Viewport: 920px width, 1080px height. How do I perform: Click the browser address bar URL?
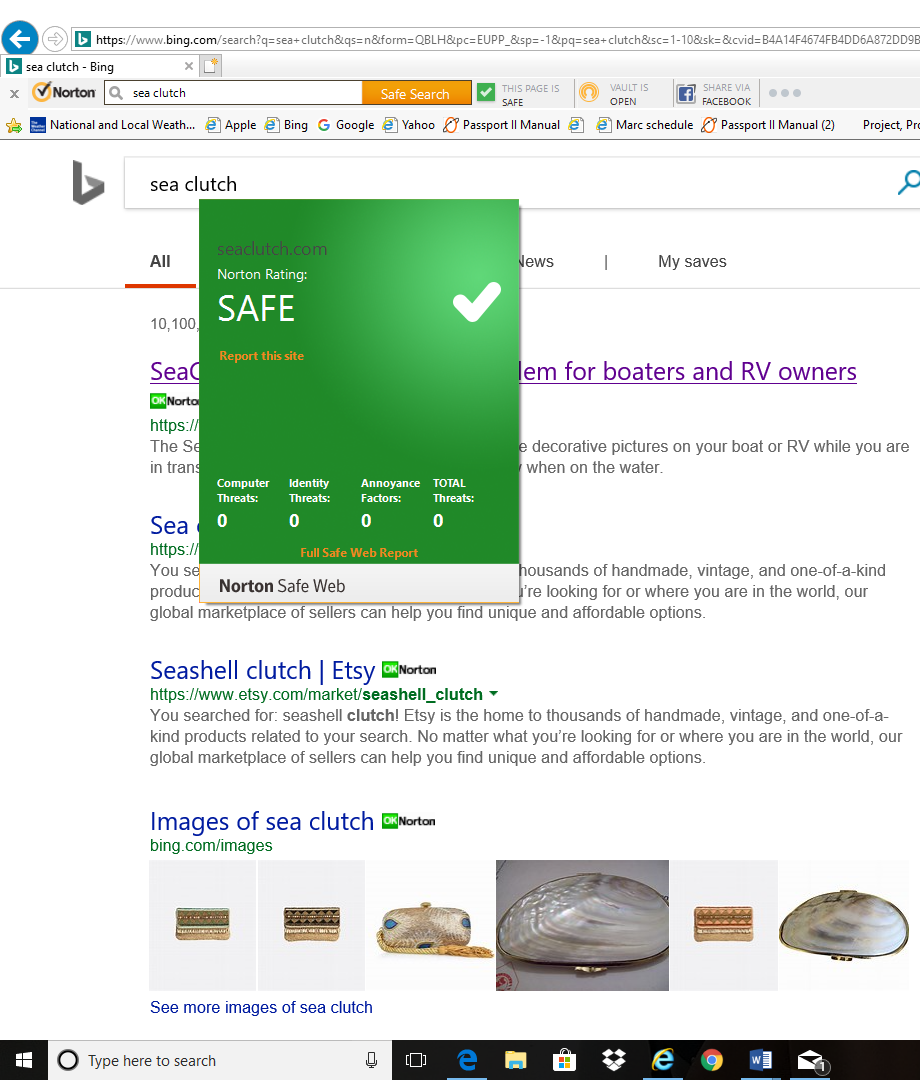[508, 39]
